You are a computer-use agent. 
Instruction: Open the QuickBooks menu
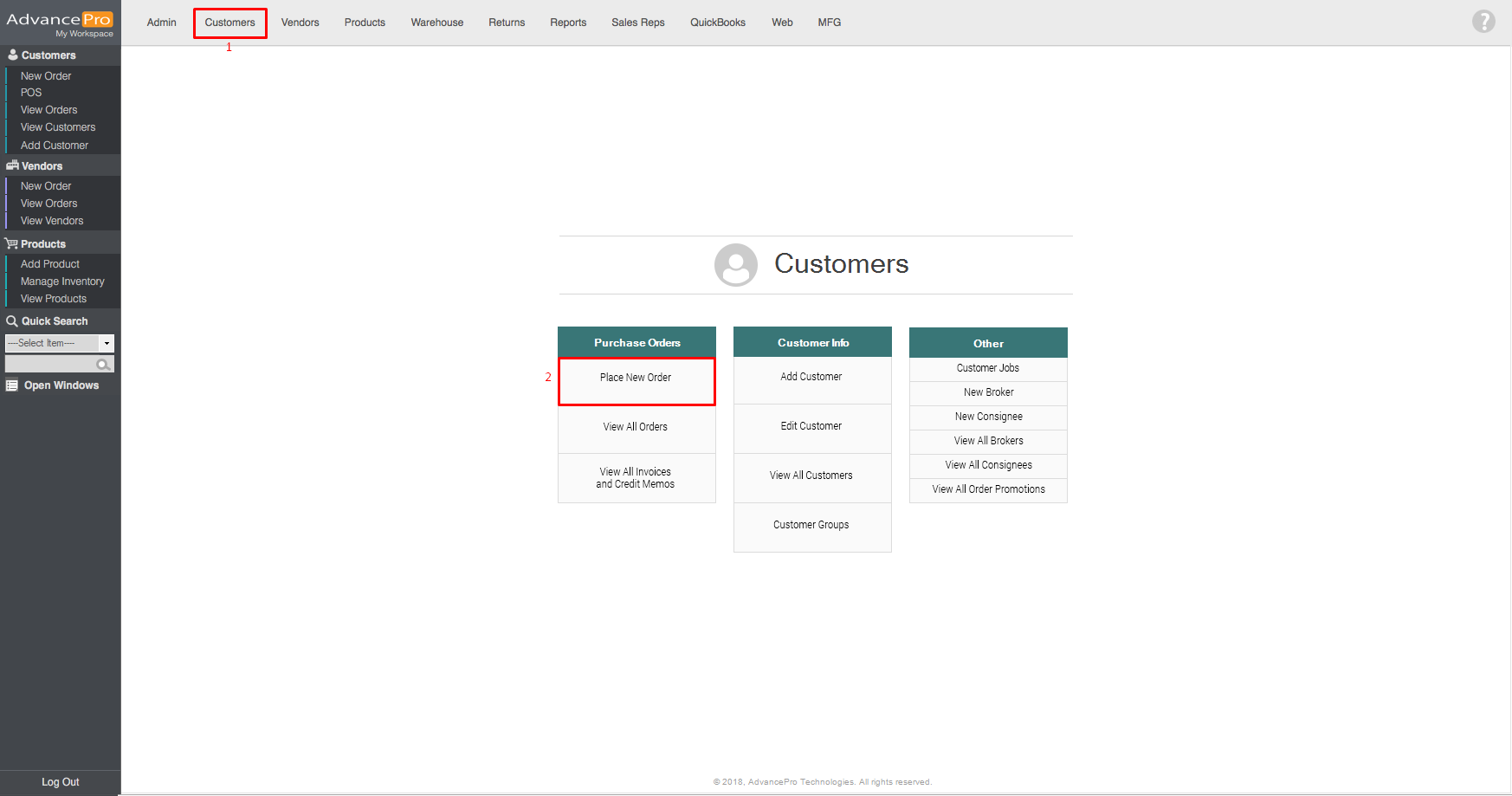[x=717, y=23]
